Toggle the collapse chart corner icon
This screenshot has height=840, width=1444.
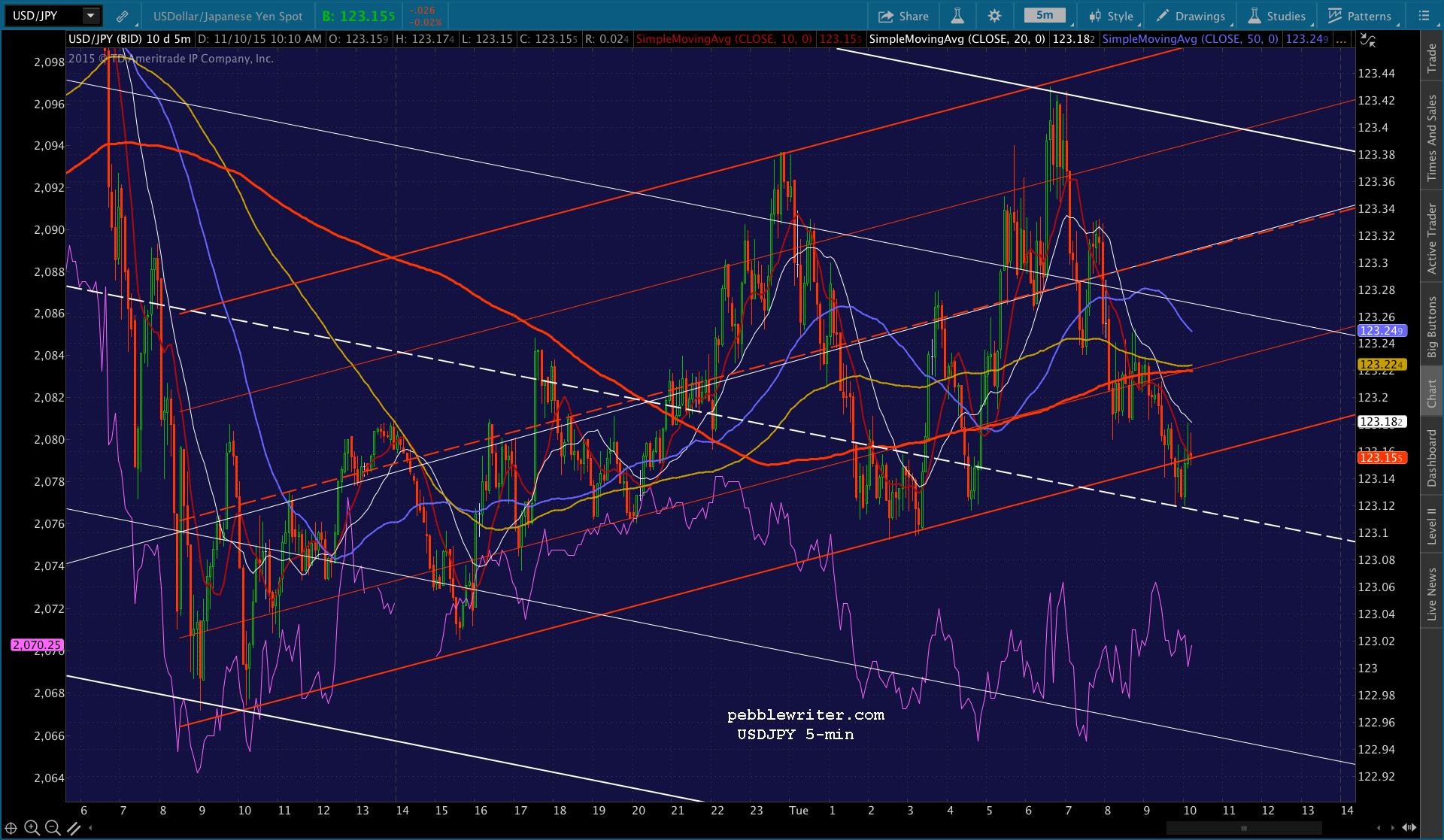(x=1368, y=41)
